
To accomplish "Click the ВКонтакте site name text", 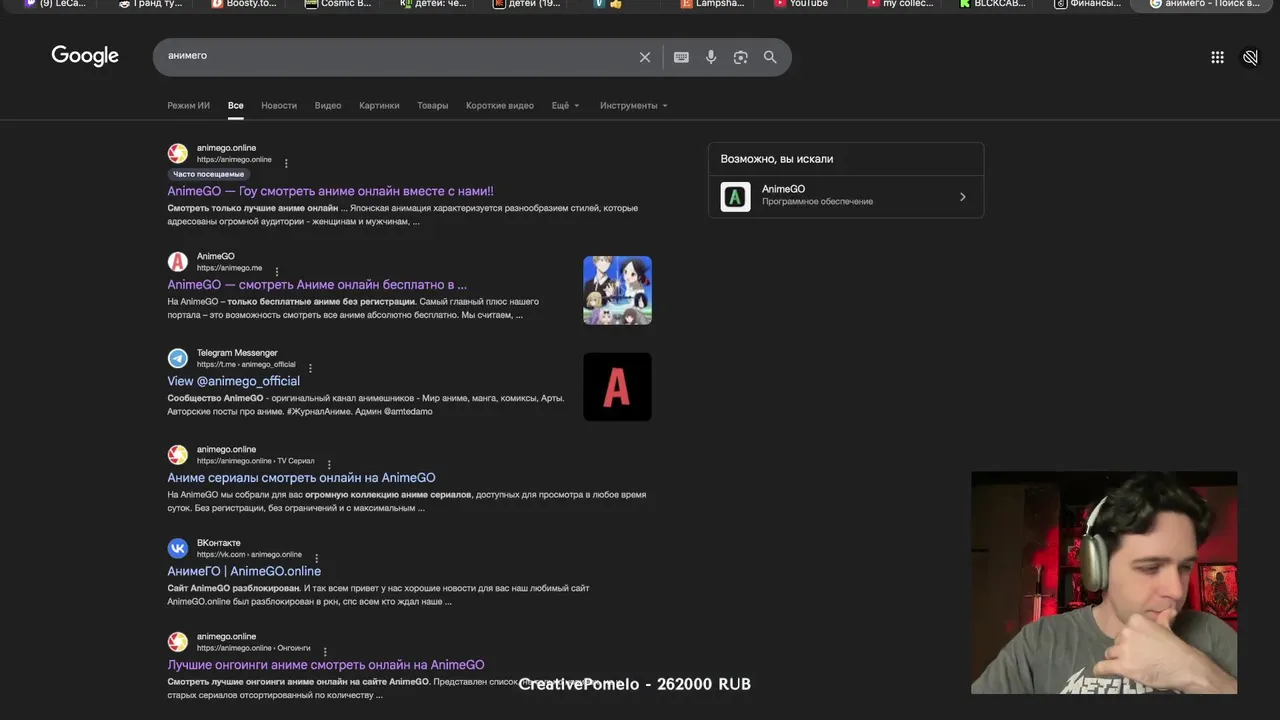I will 218,543.
